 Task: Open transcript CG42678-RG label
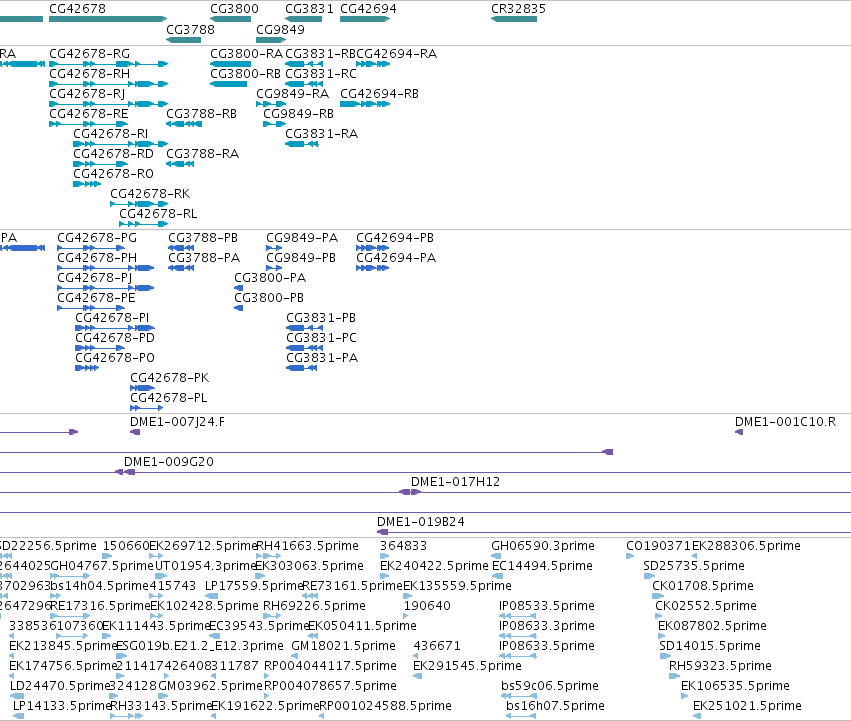[90, 54]
